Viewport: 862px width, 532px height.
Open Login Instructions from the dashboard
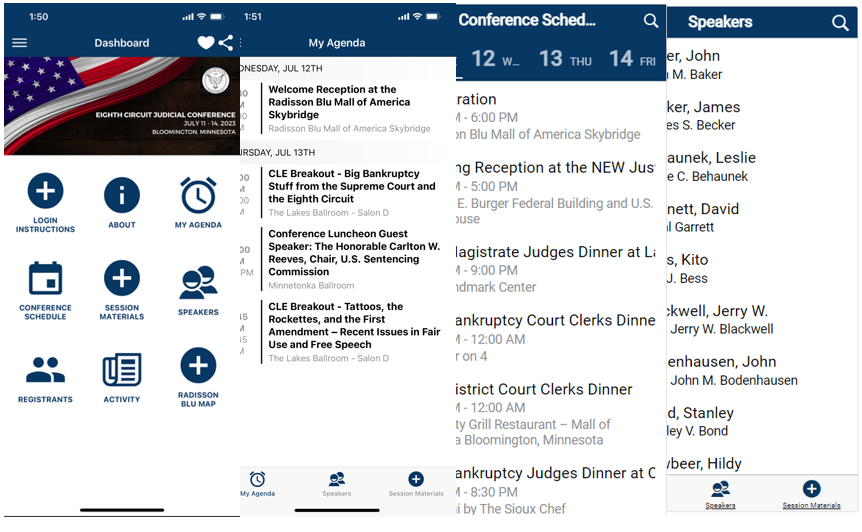tap(45, 203)
